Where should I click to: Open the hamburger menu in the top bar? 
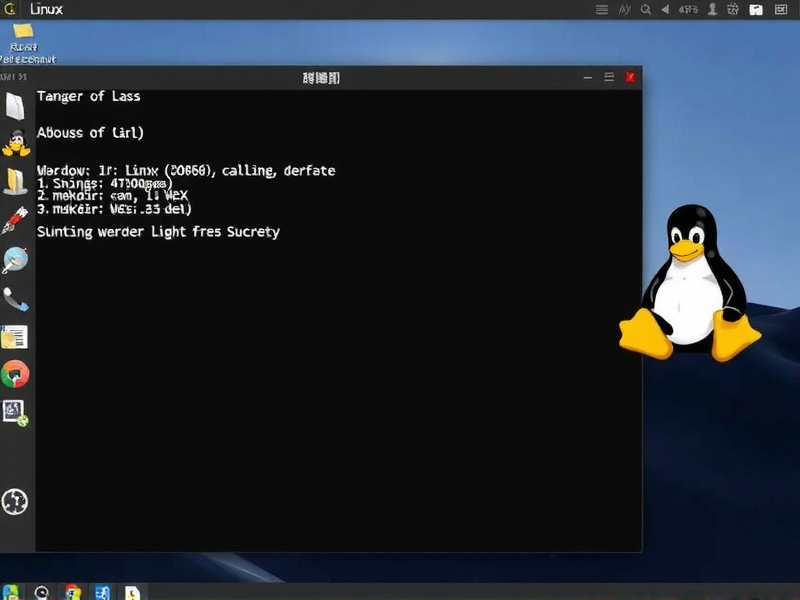click(602, 9)
